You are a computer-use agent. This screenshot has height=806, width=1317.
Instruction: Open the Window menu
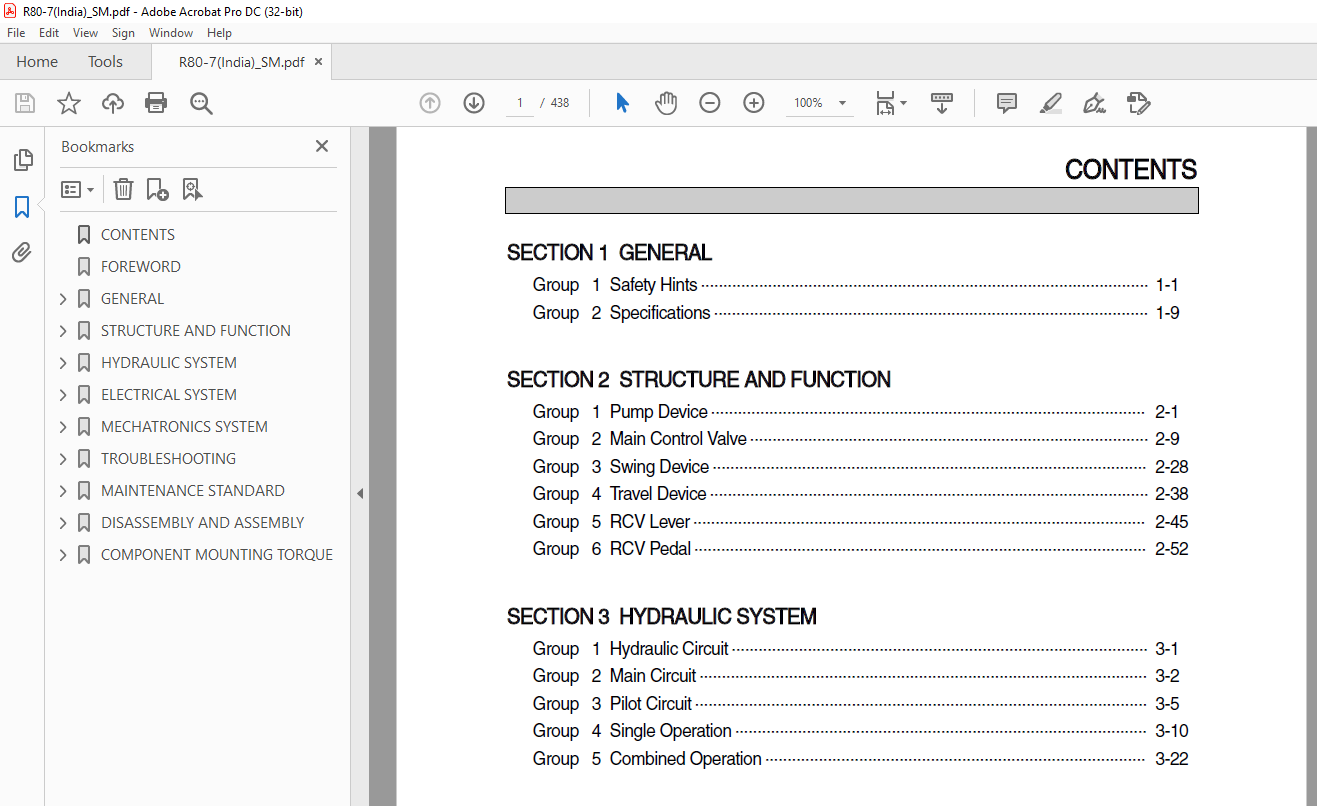171,33
